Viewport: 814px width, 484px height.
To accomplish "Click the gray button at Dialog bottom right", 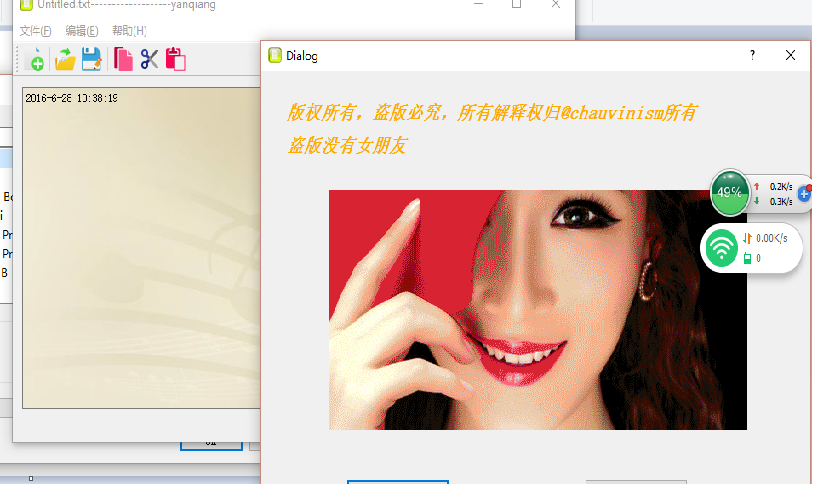I will [x=636, y=482].
